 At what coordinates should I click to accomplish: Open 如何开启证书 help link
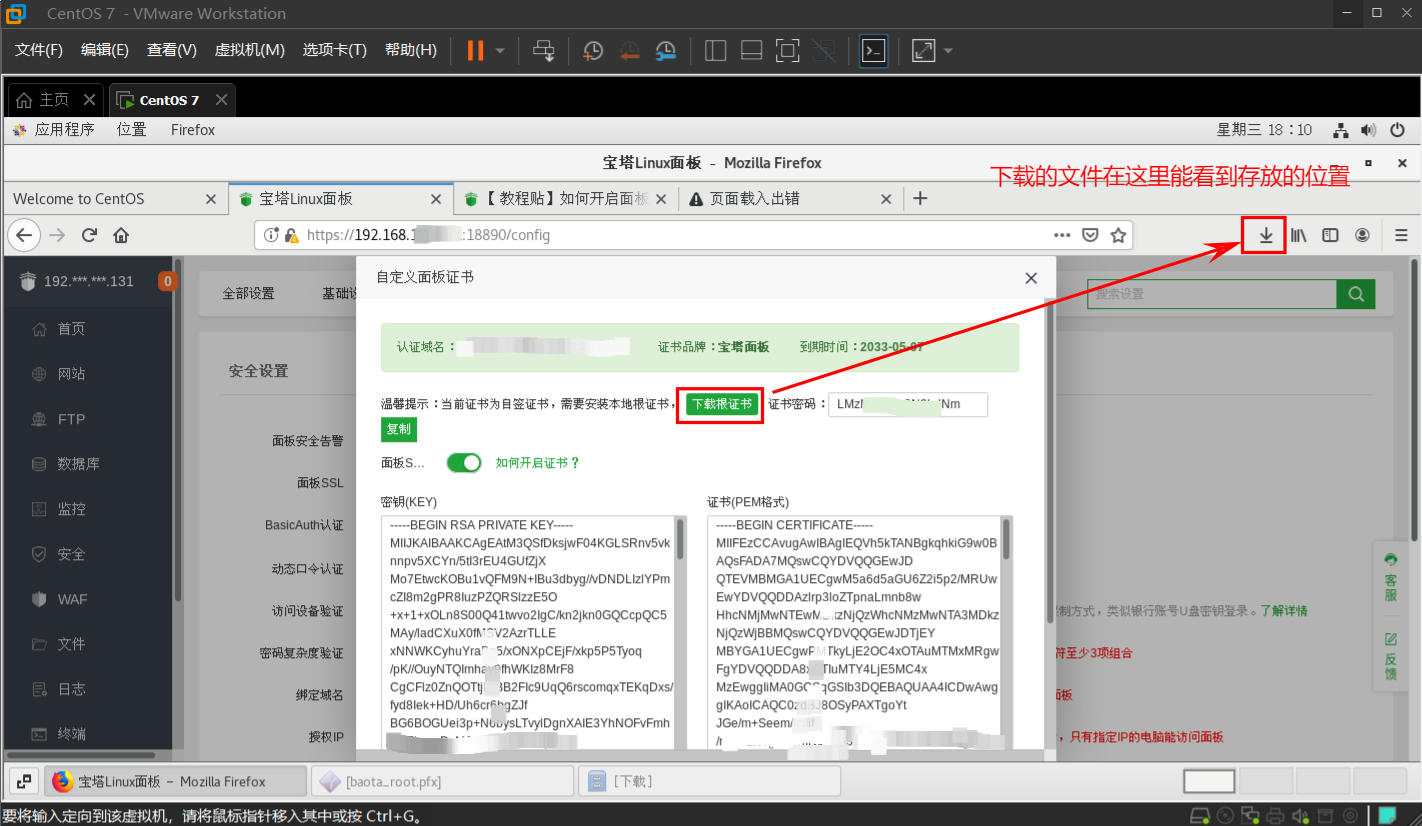(x=537, y=463)
